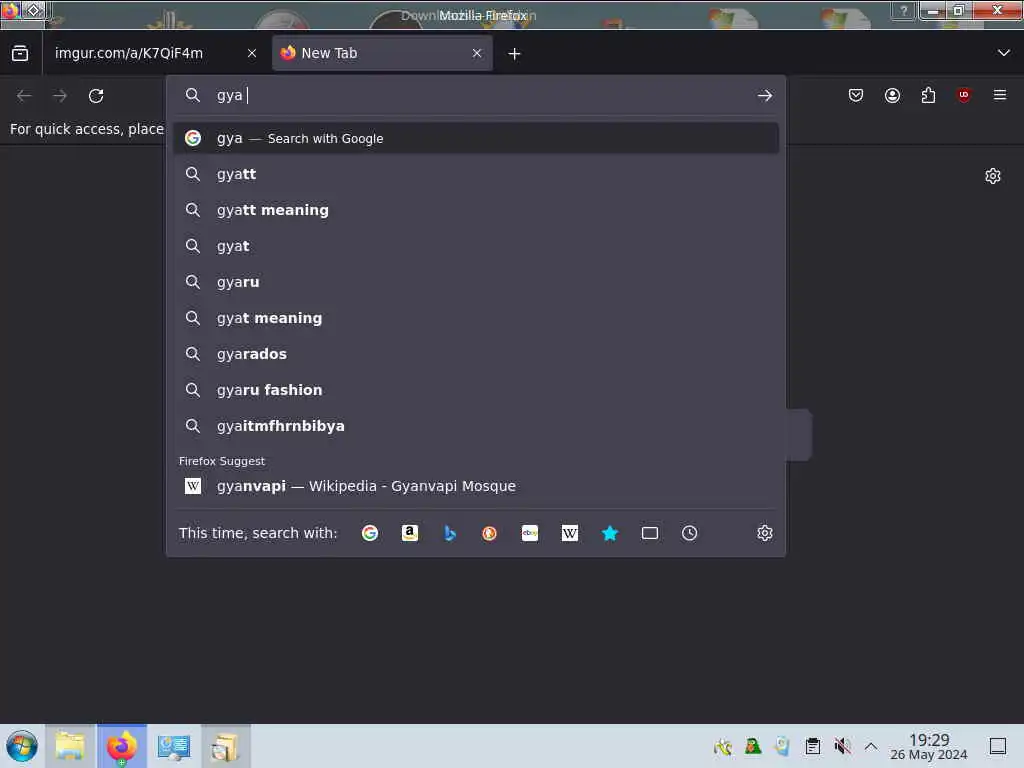
Task: Open new tab page personalize gear
Action: click(993, 176)
